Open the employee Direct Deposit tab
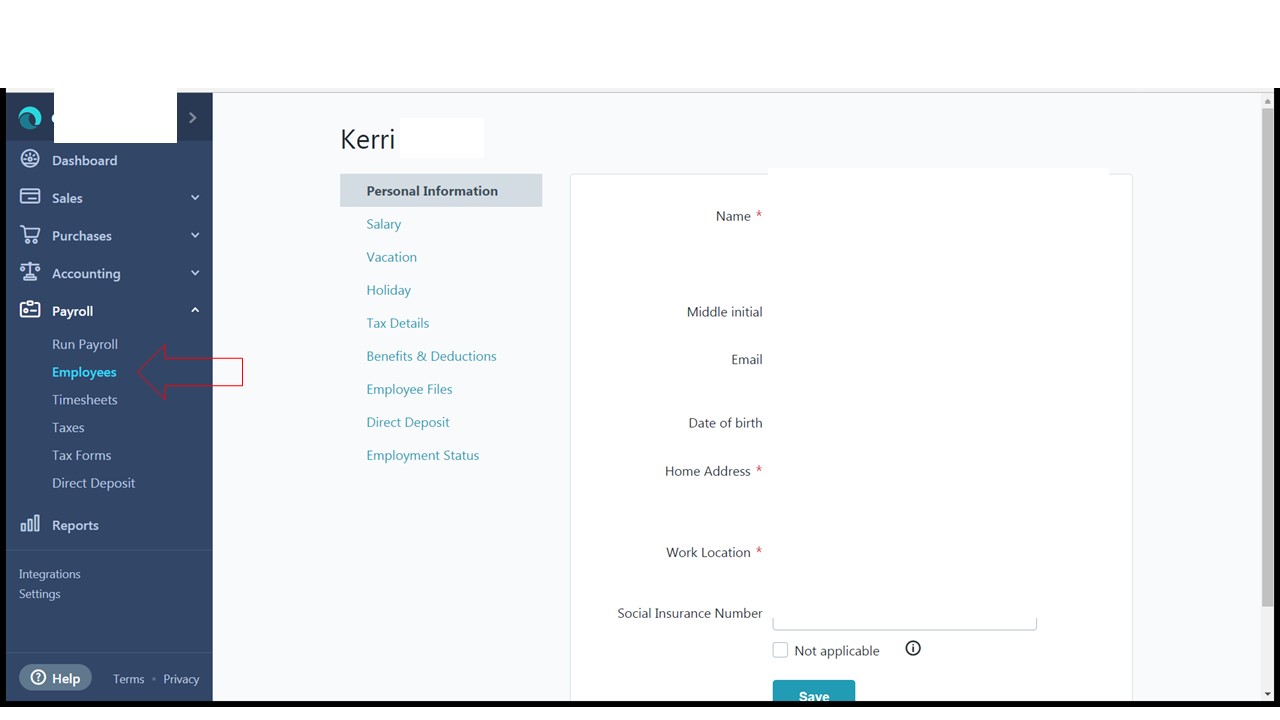The image size is (1280, 720). click(408, 422)
